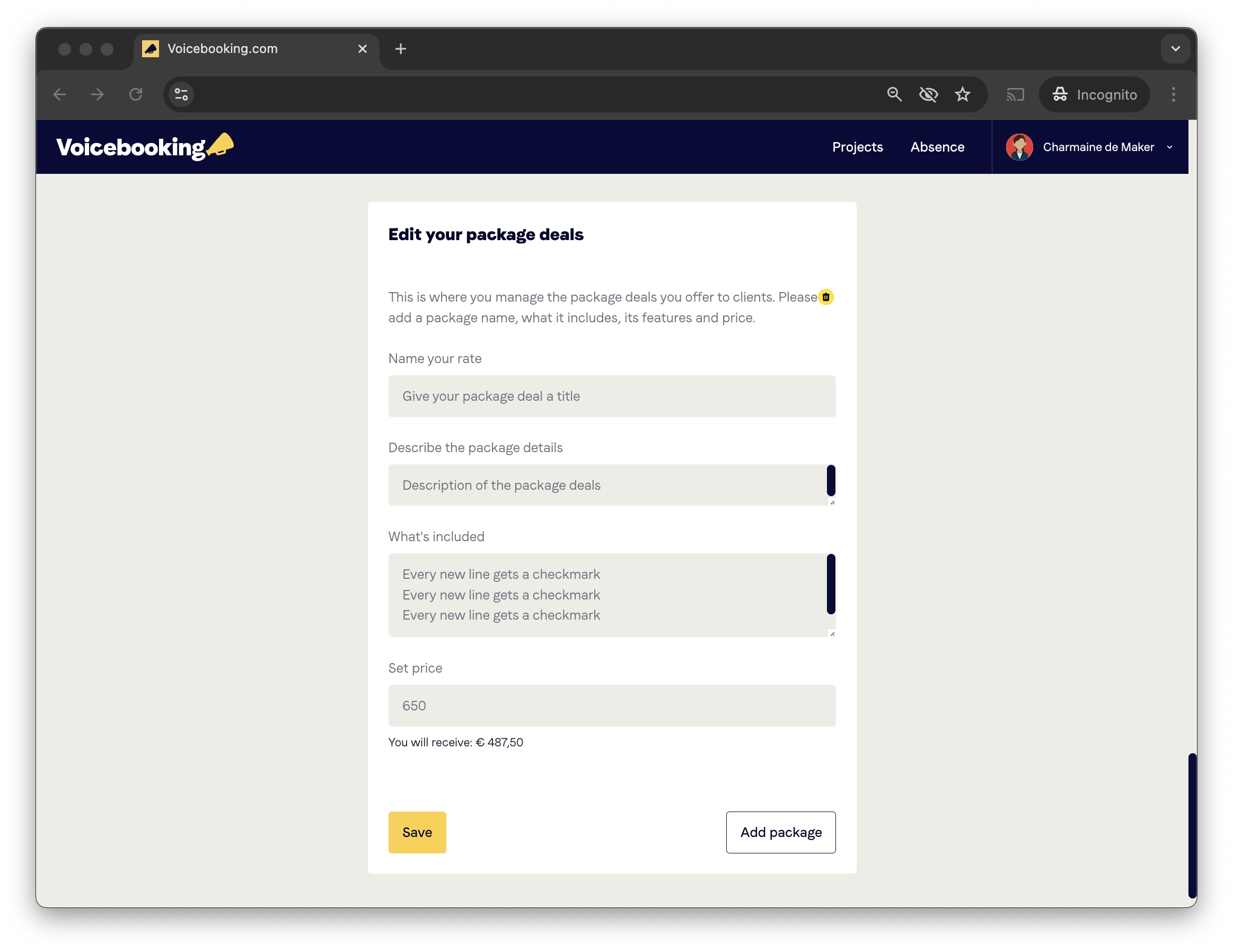
Task: Click the description textarea resize handle
Action: (x=831, y=501)
